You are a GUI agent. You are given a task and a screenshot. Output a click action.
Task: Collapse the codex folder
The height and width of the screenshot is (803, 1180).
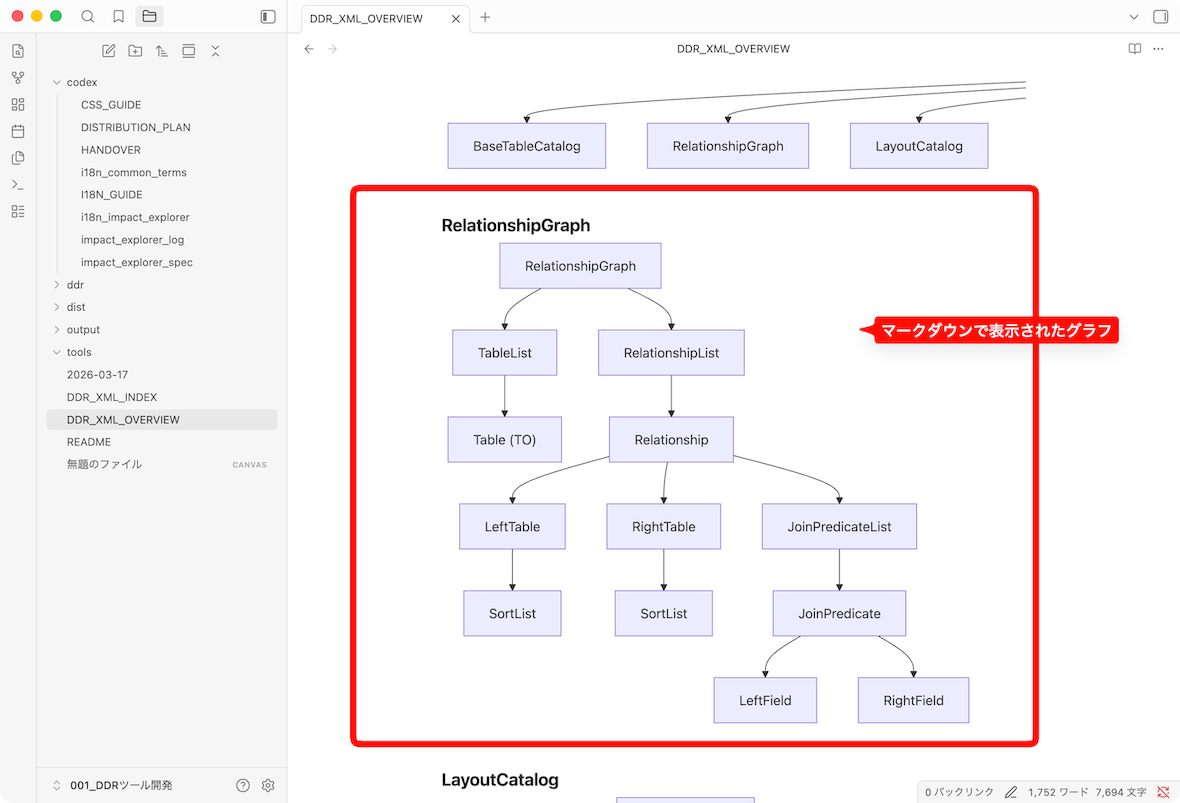[57, 83]
